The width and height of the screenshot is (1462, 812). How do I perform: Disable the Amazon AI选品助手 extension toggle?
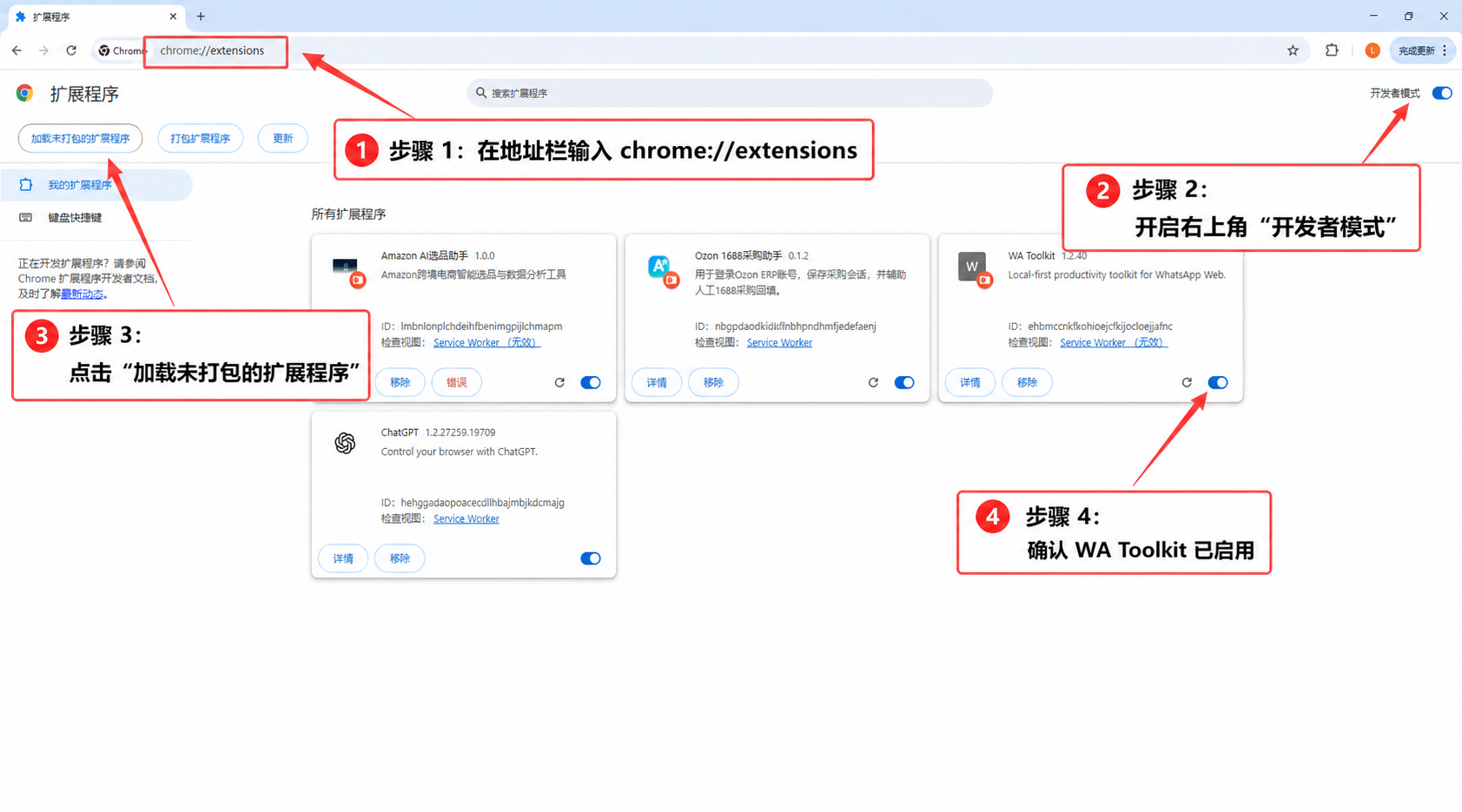point(591,382)
